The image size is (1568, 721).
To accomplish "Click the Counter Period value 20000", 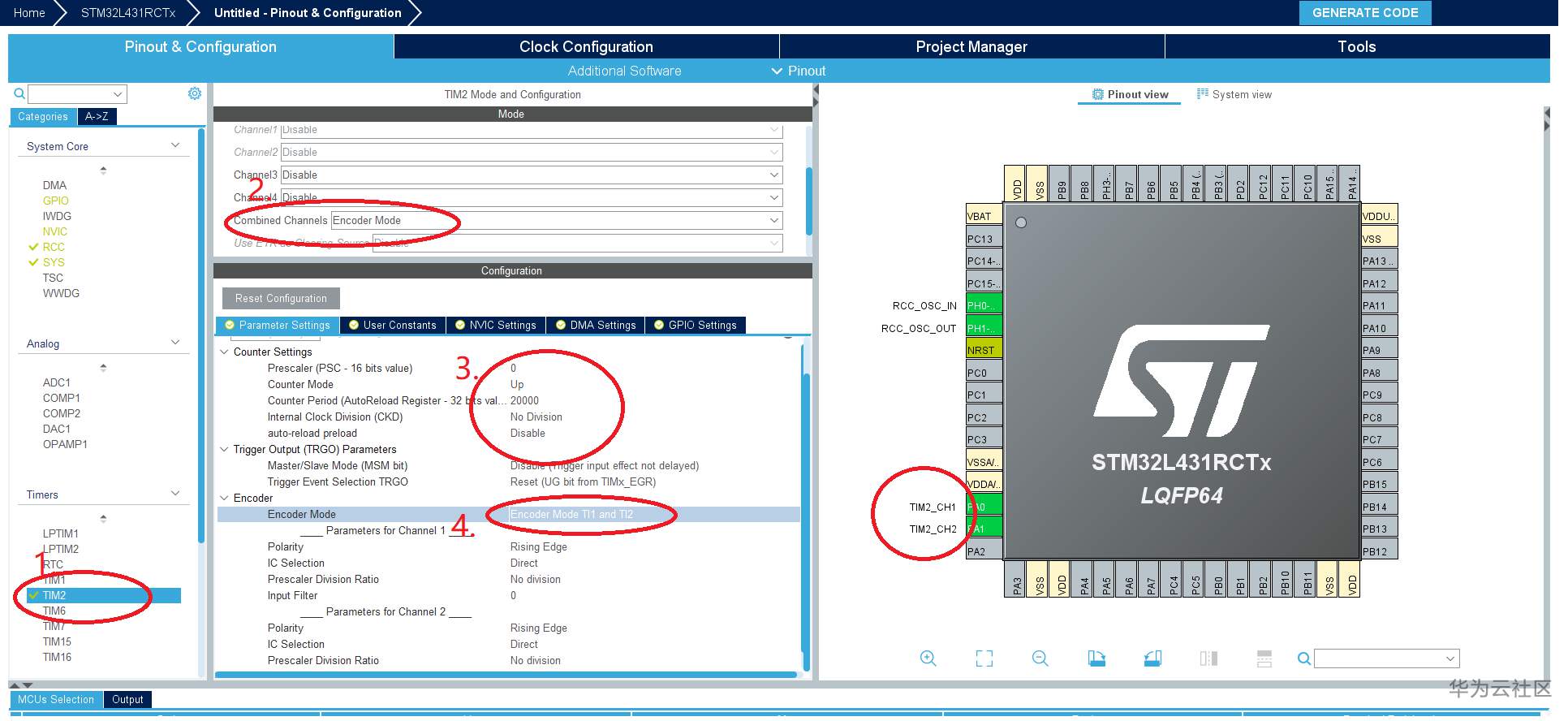I will point(524,401).
